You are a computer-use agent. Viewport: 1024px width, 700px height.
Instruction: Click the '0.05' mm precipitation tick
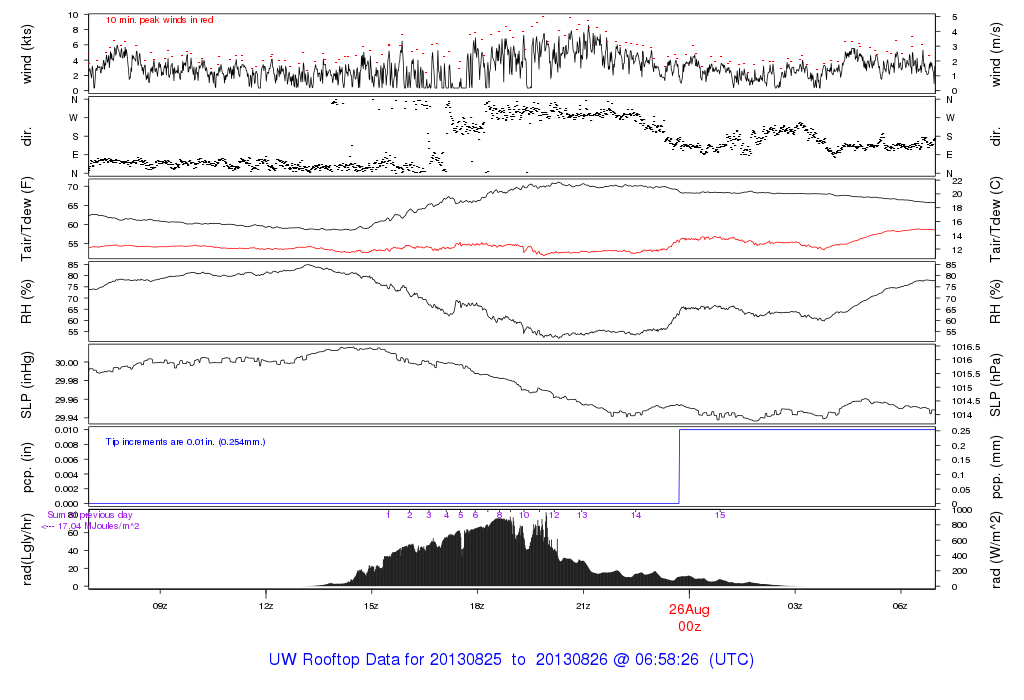pyautogui.click(x=961, y=490)
